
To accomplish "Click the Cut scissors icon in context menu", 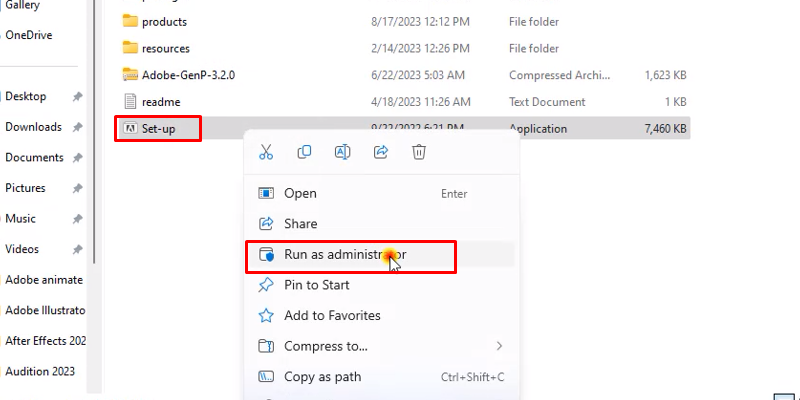I will coord(266,152).
